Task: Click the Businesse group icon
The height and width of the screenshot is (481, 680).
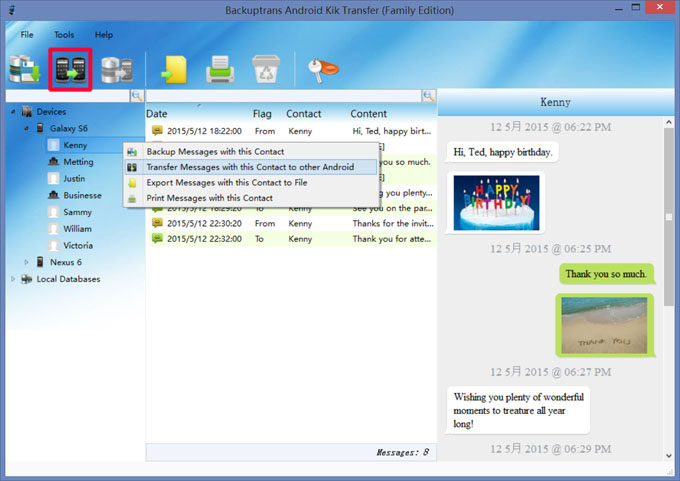Action: point(53,195)
